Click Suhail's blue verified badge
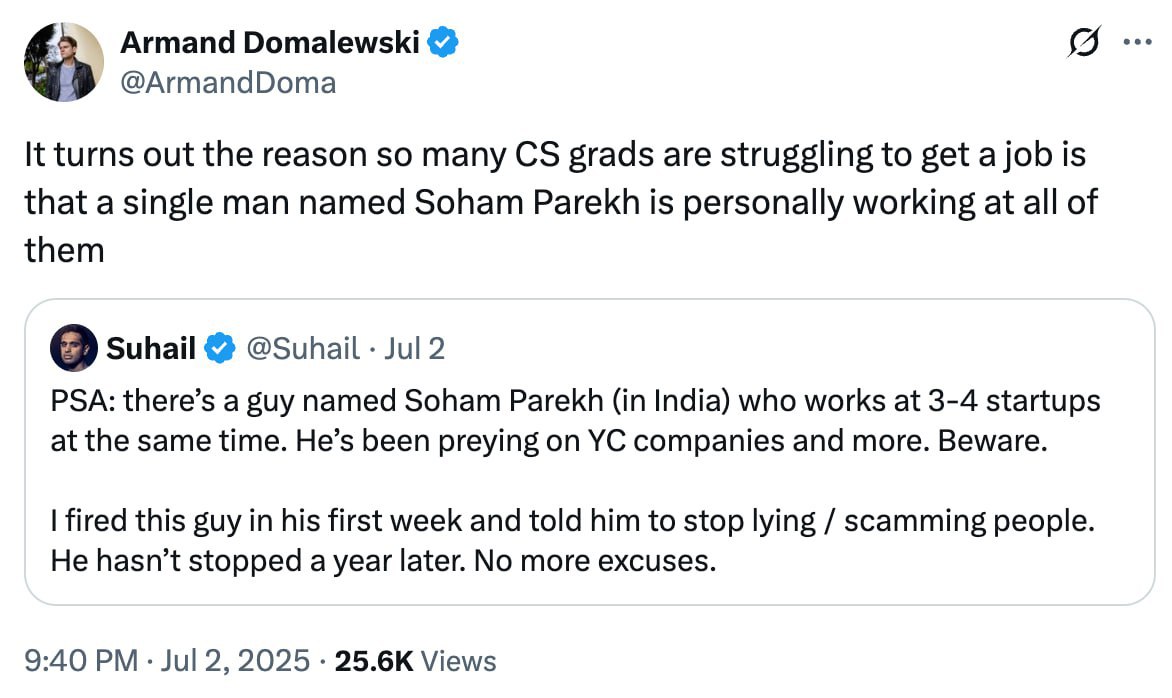The width and height of the screenshot is (1172, 698). [x=219, y=348]
